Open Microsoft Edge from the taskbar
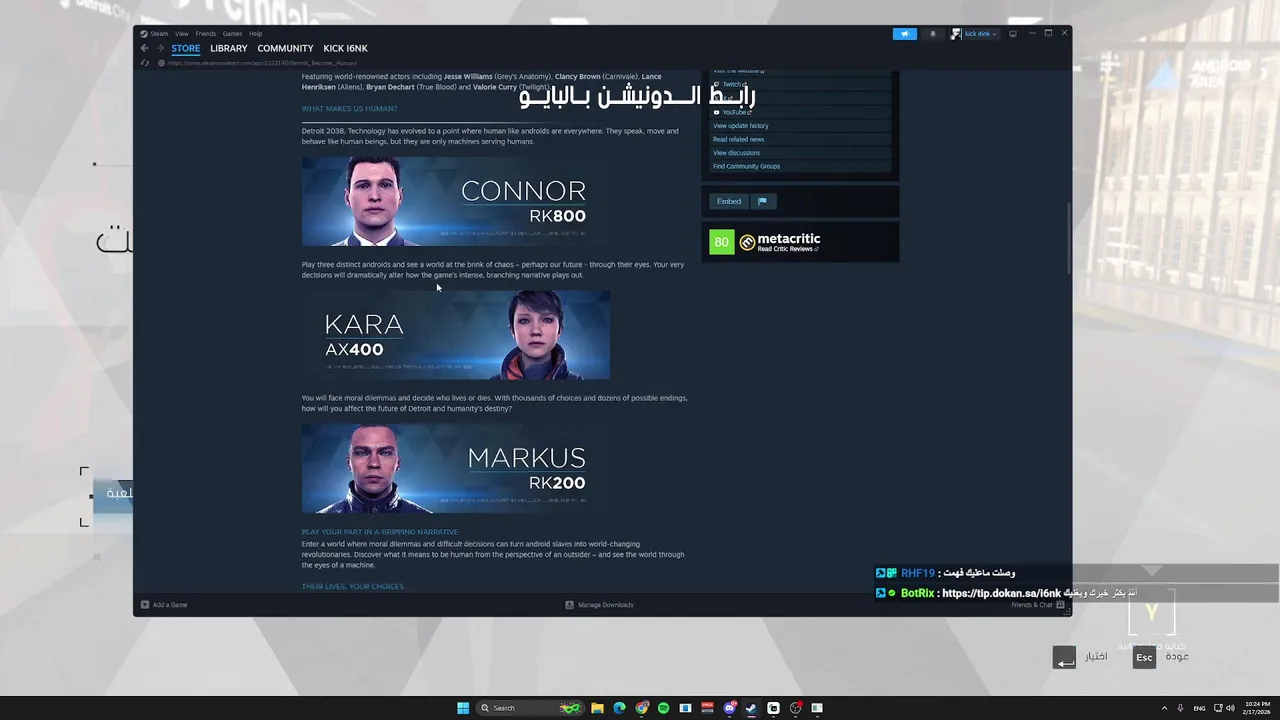Image resolution: width=1280 pixels, height=720 pixels. [619, 708]
